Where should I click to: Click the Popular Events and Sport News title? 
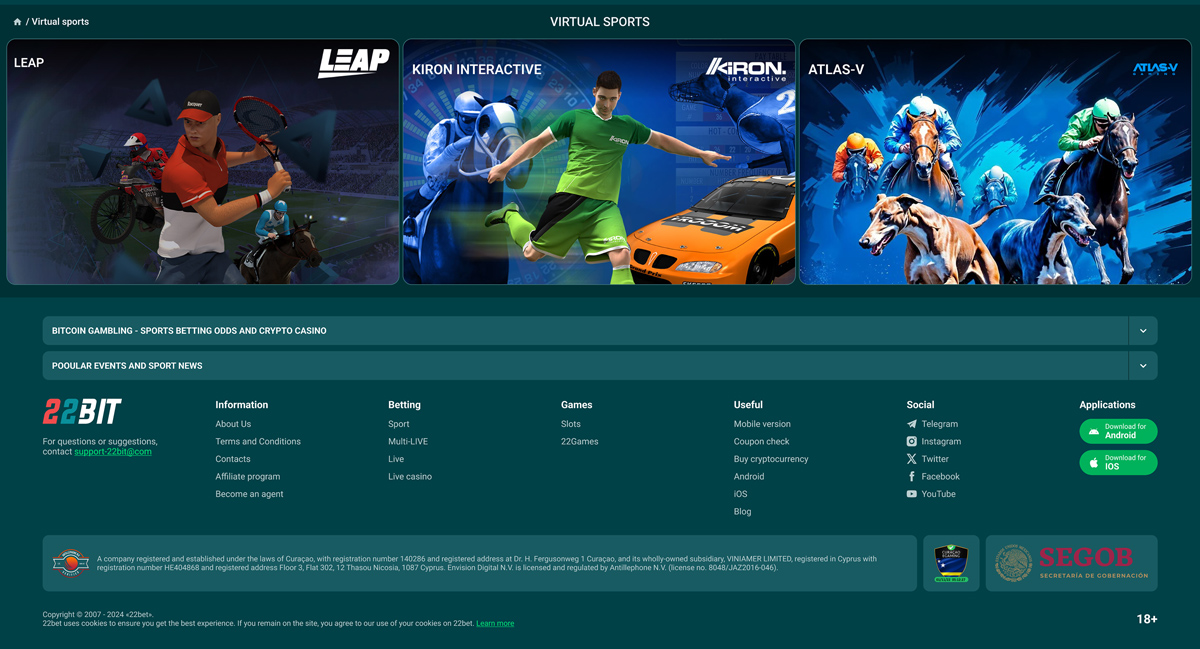127,366
